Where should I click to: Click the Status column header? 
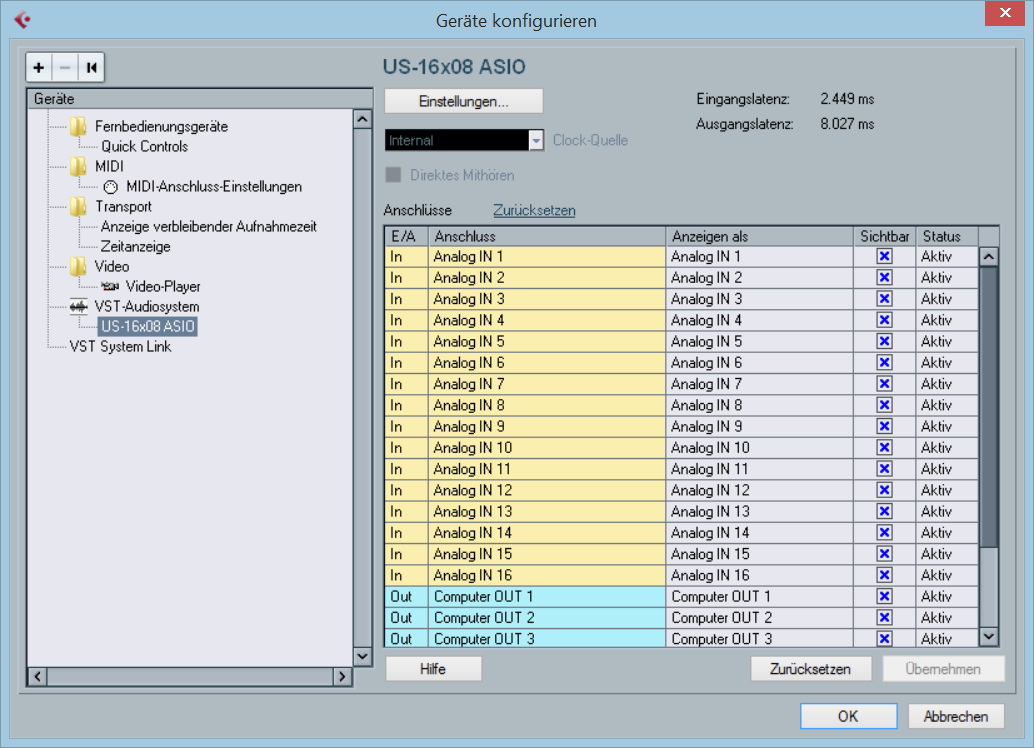(947, 236)
